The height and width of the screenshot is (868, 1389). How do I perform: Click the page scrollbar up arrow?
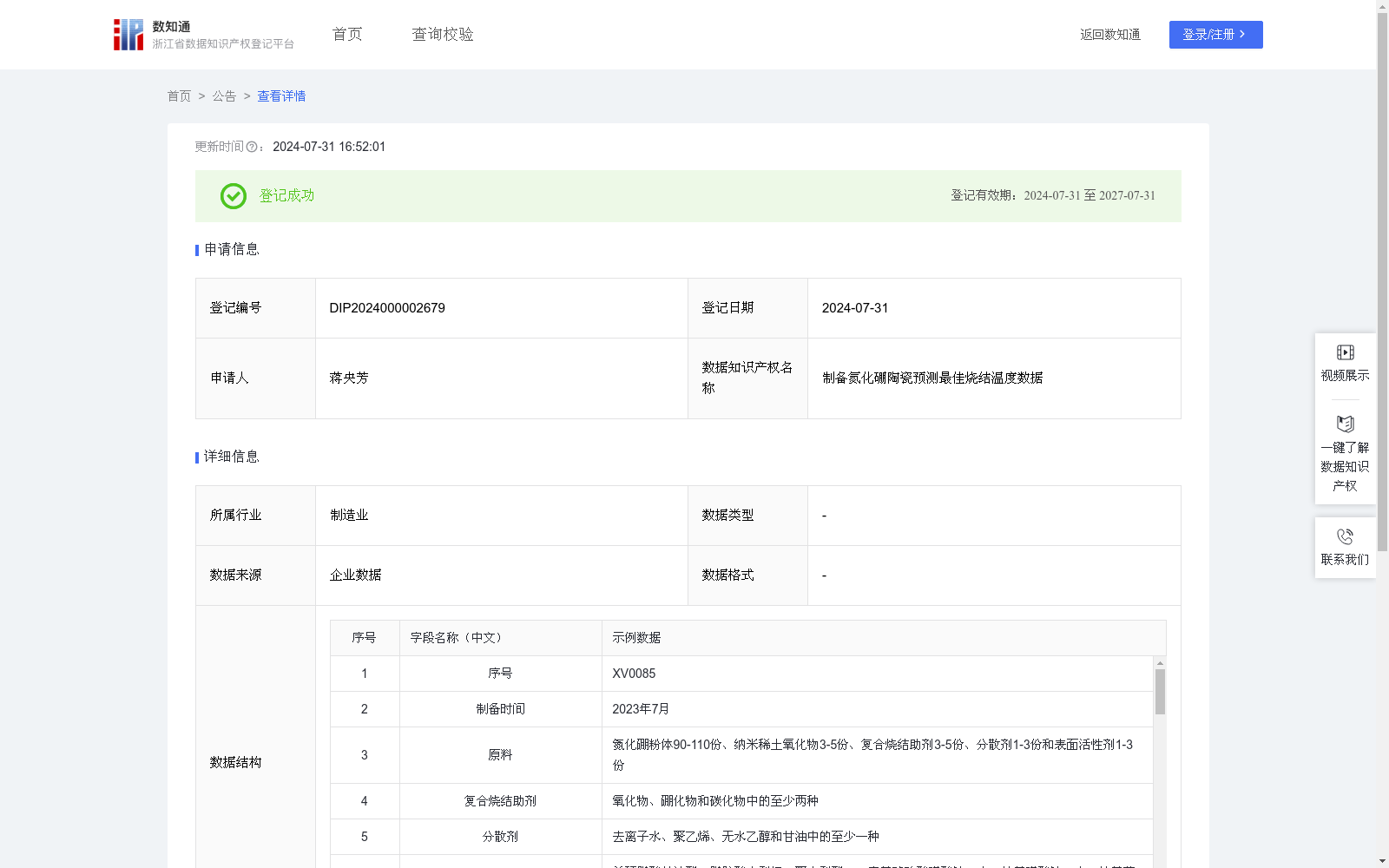1382,6
